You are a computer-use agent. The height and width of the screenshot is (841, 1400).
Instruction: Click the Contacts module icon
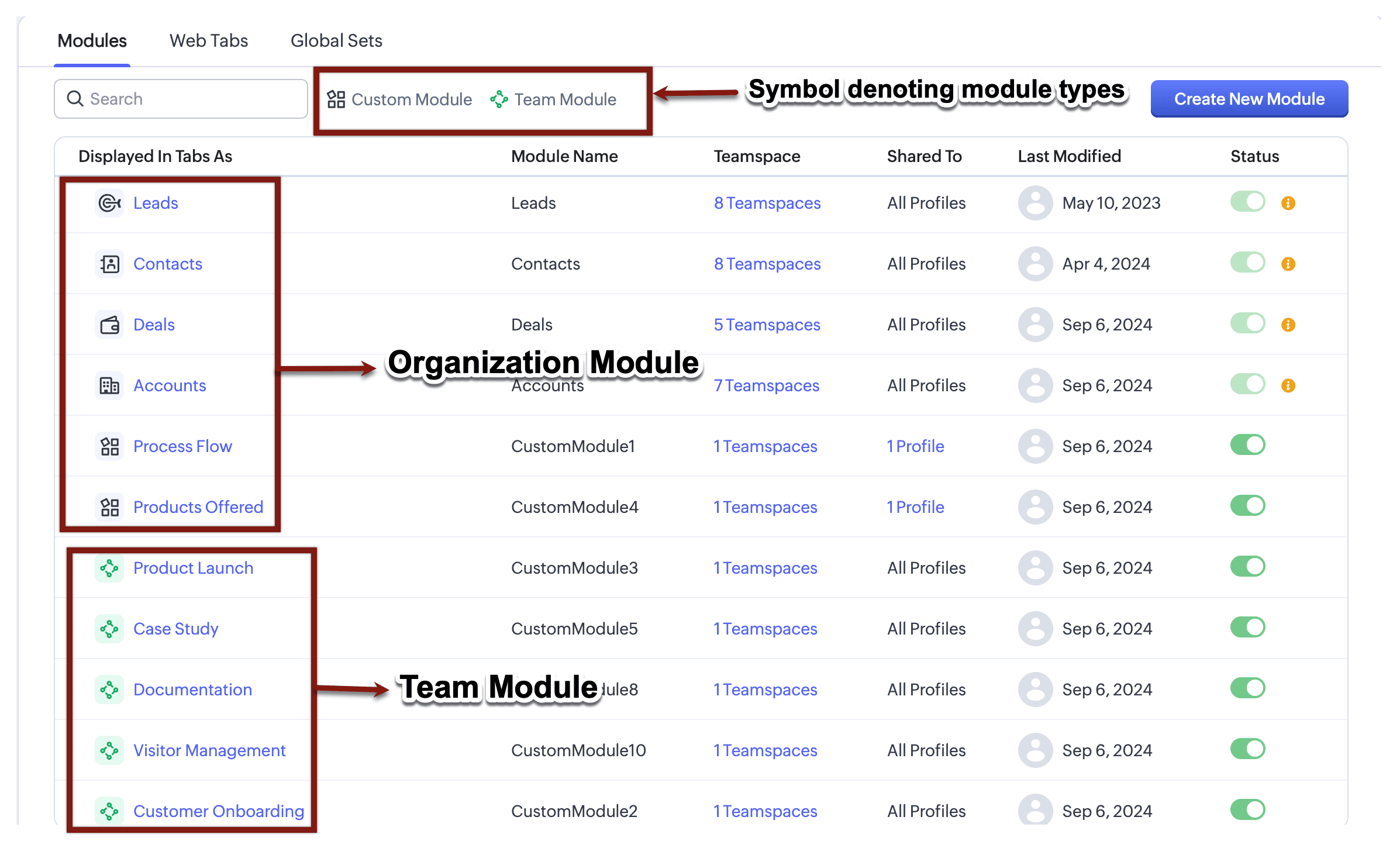[x=109, y=264]
